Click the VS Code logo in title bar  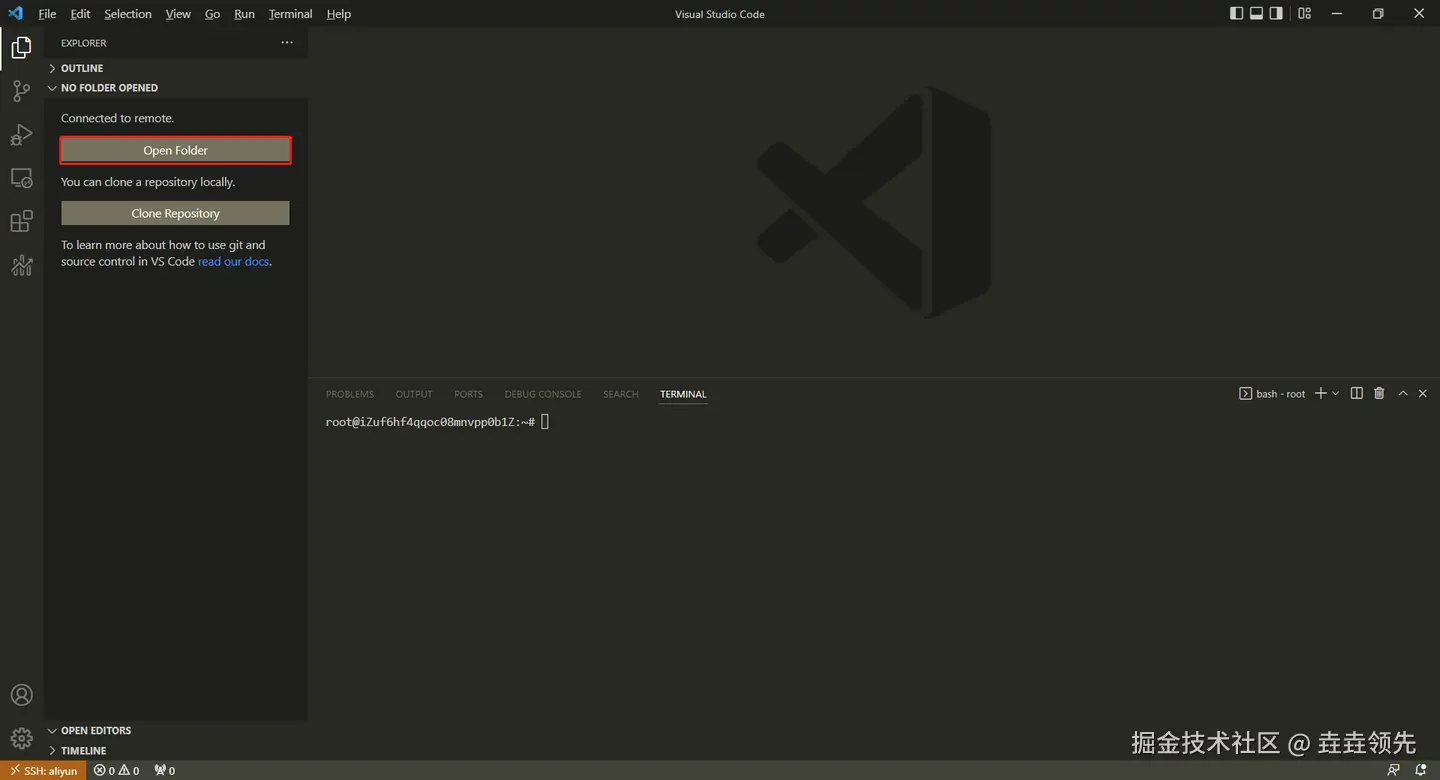pyautogui.click(x=15, y=13)
